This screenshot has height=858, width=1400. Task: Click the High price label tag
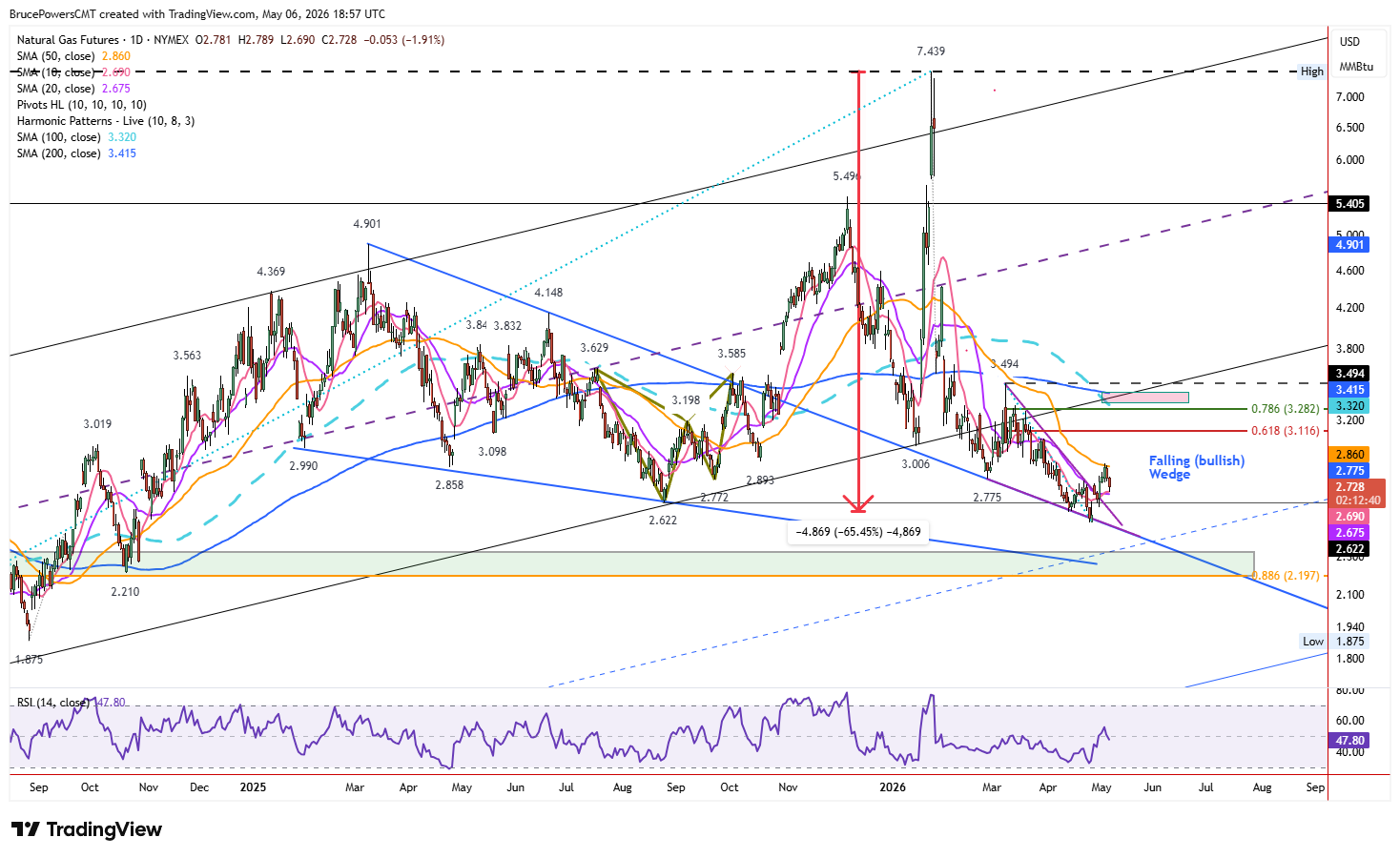tap(1312, 71)
